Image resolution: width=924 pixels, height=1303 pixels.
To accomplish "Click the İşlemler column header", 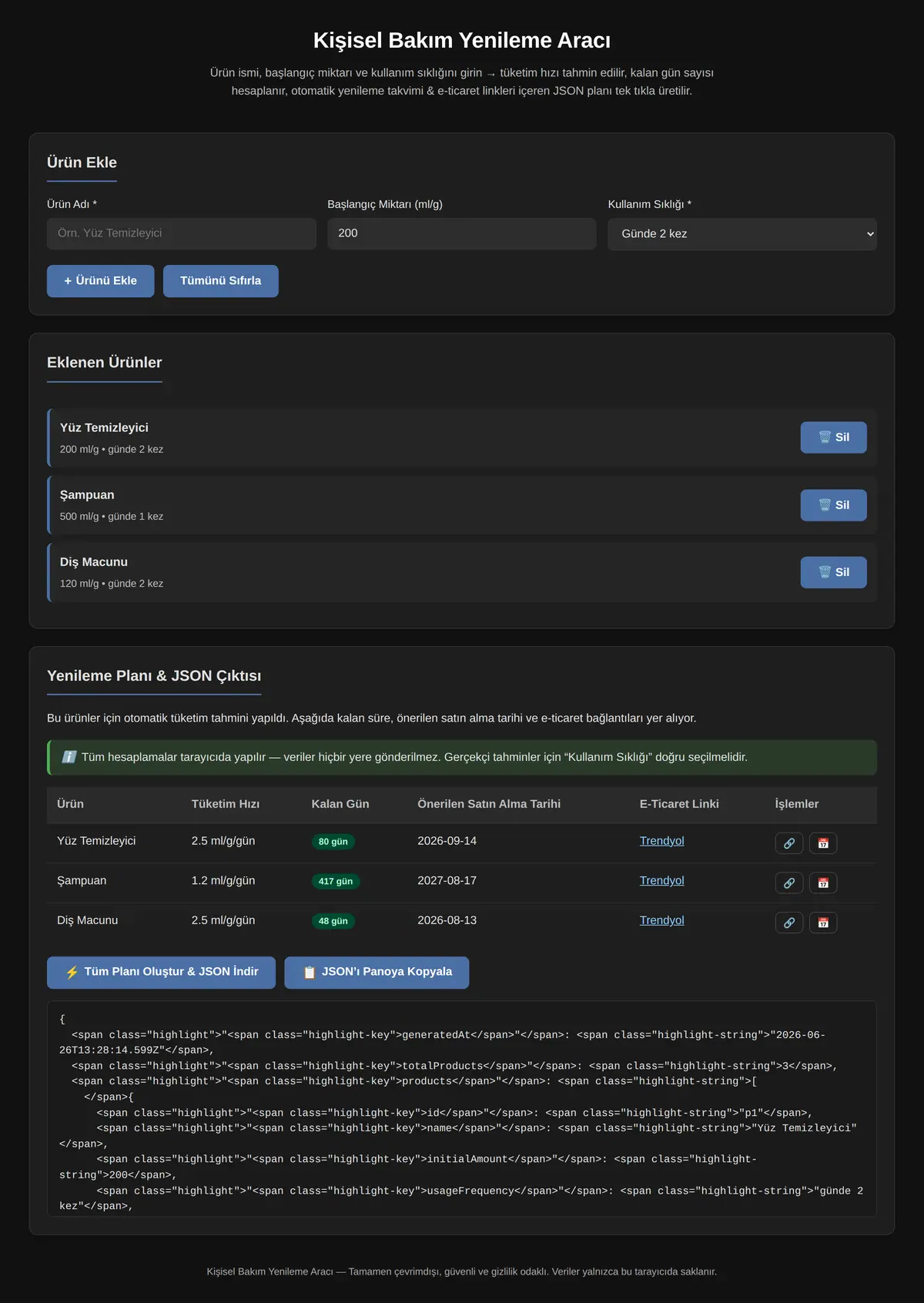I will 797,804.
